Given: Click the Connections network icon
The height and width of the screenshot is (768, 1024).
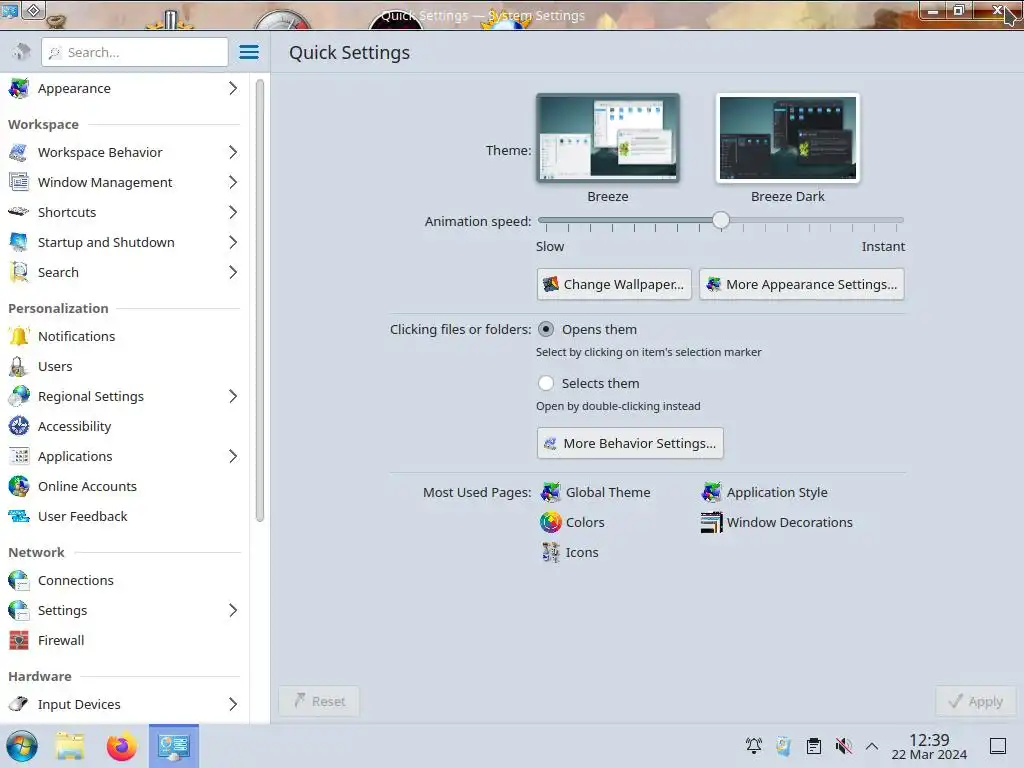Looking at the screenshot, I should [x=19, y=581].
